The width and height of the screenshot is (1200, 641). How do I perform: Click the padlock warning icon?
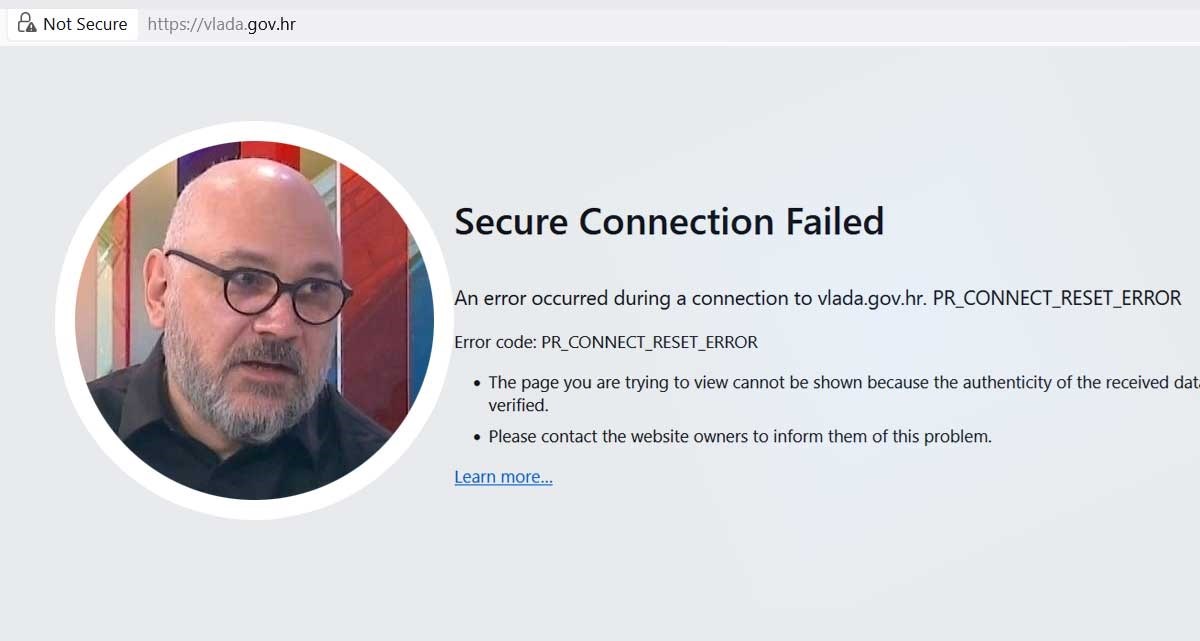pos(27,23)
